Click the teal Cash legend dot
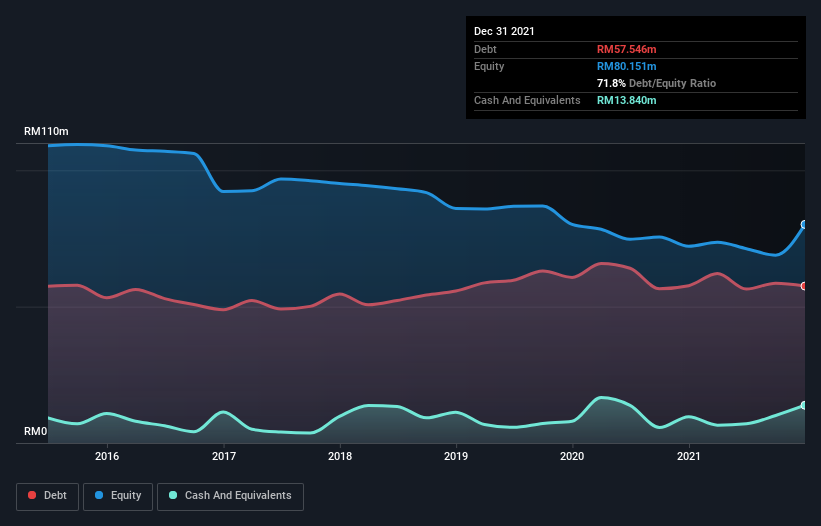This screenshot has width=821, height=526. (x=173, y=495)
